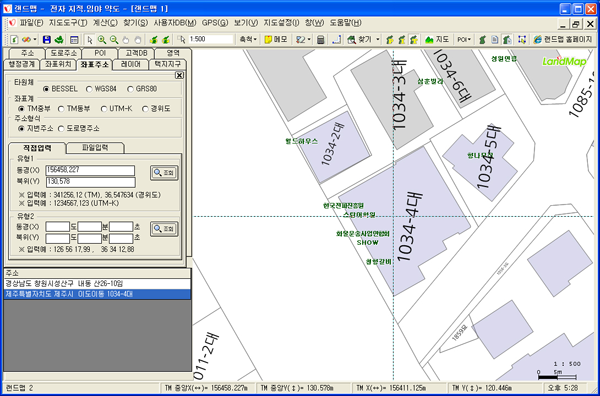Click the middle green map letter icon
Viewport: 600px width, 396px height.
pyautogui.click(x=402, y=39)
